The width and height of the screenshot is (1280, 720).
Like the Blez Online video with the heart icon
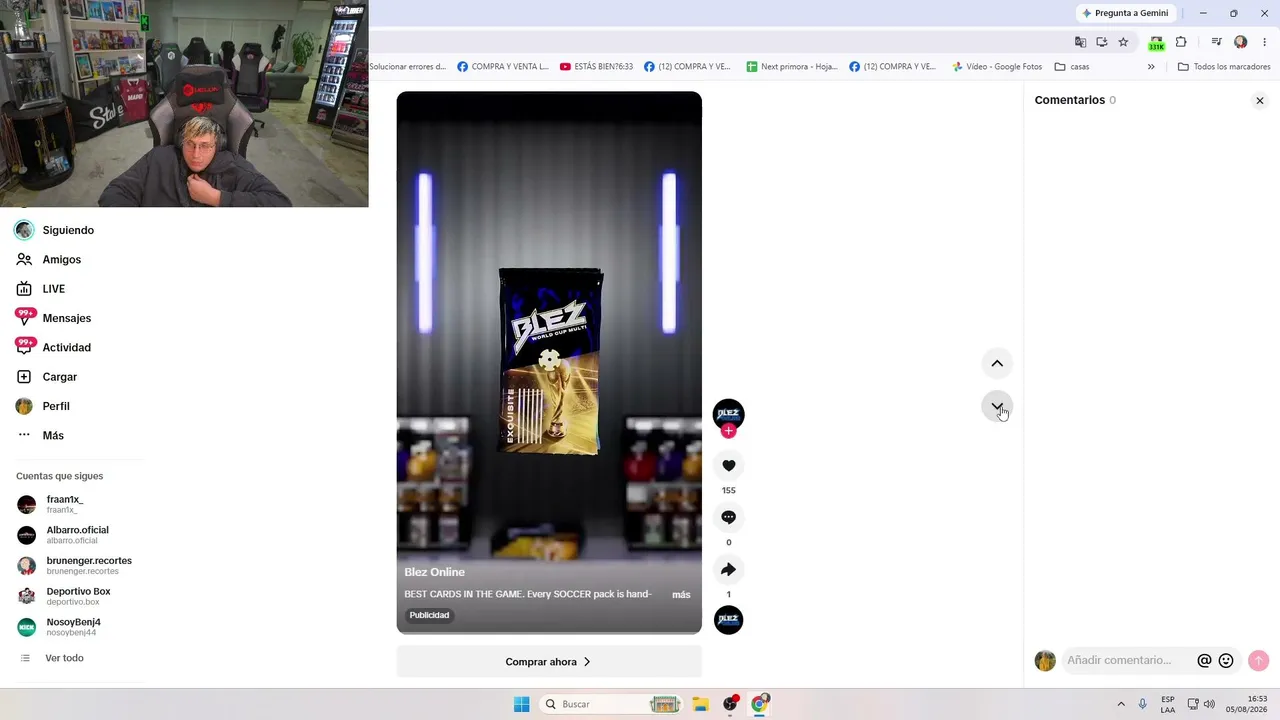click(728, 465)
